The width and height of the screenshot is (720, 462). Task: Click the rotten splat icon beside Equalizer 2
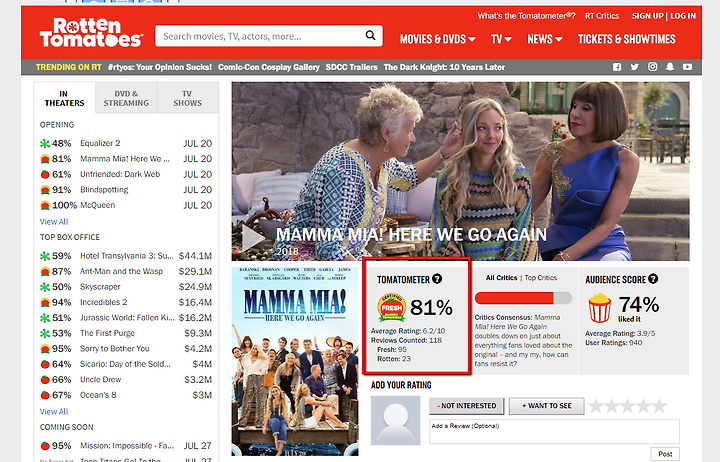45,143
